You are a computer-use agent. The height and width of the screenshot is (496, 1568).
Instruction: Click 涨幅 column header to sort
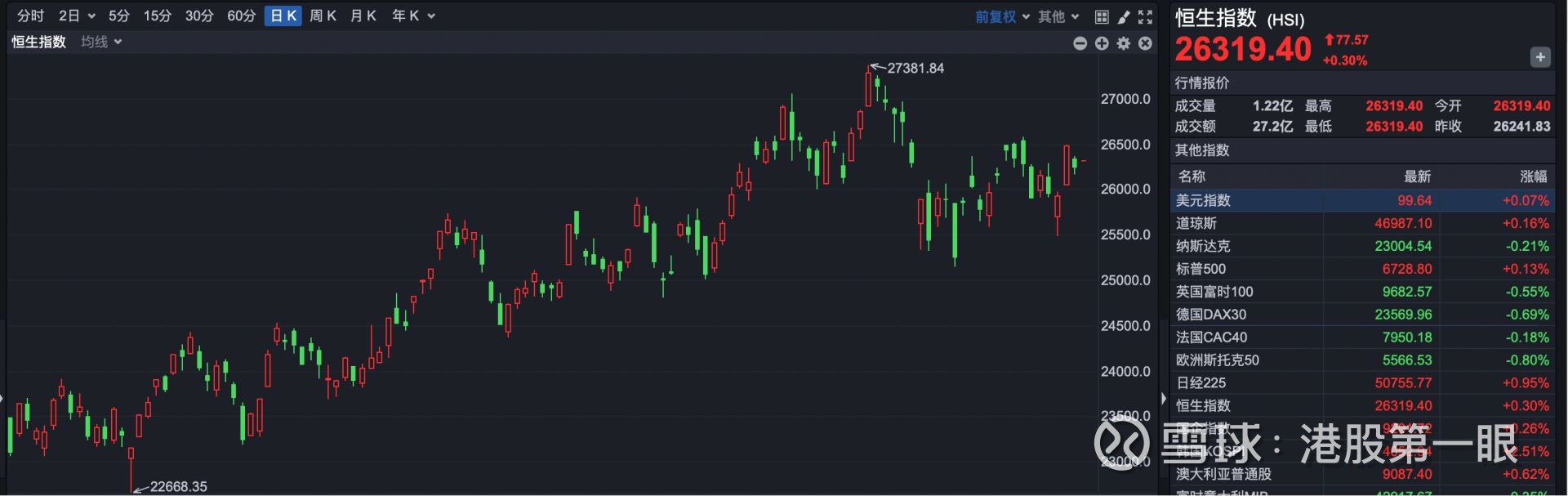pyautogui.click(x=1533, y=177)
